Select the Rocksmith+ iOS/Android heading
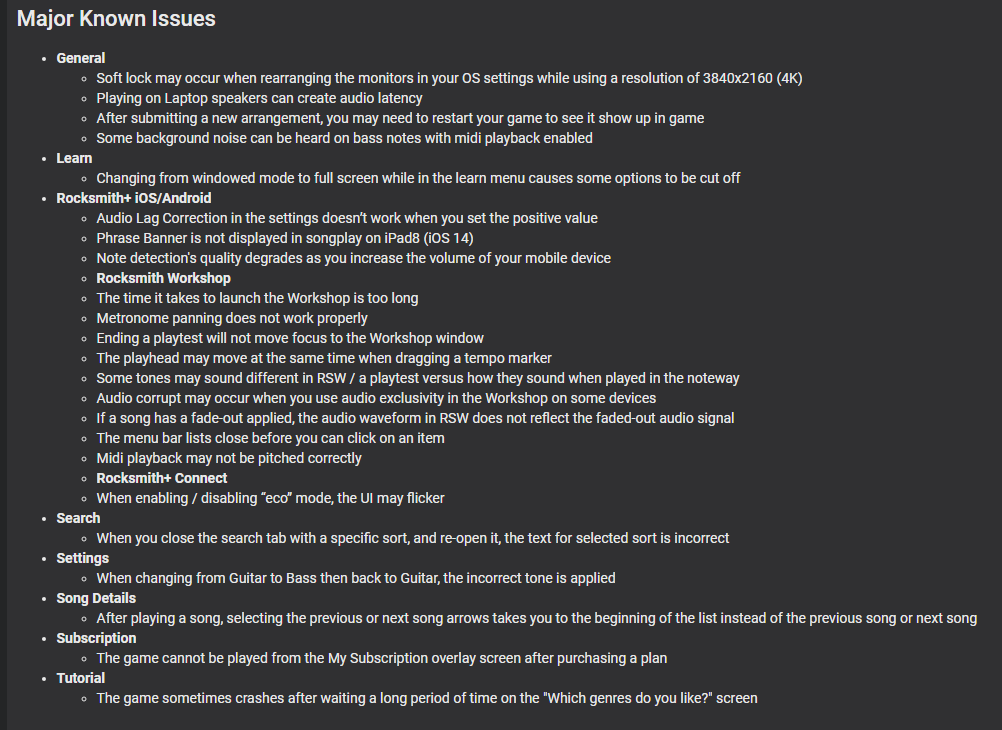Screen dimensions: 1002x730 click(x=134, y=198)
